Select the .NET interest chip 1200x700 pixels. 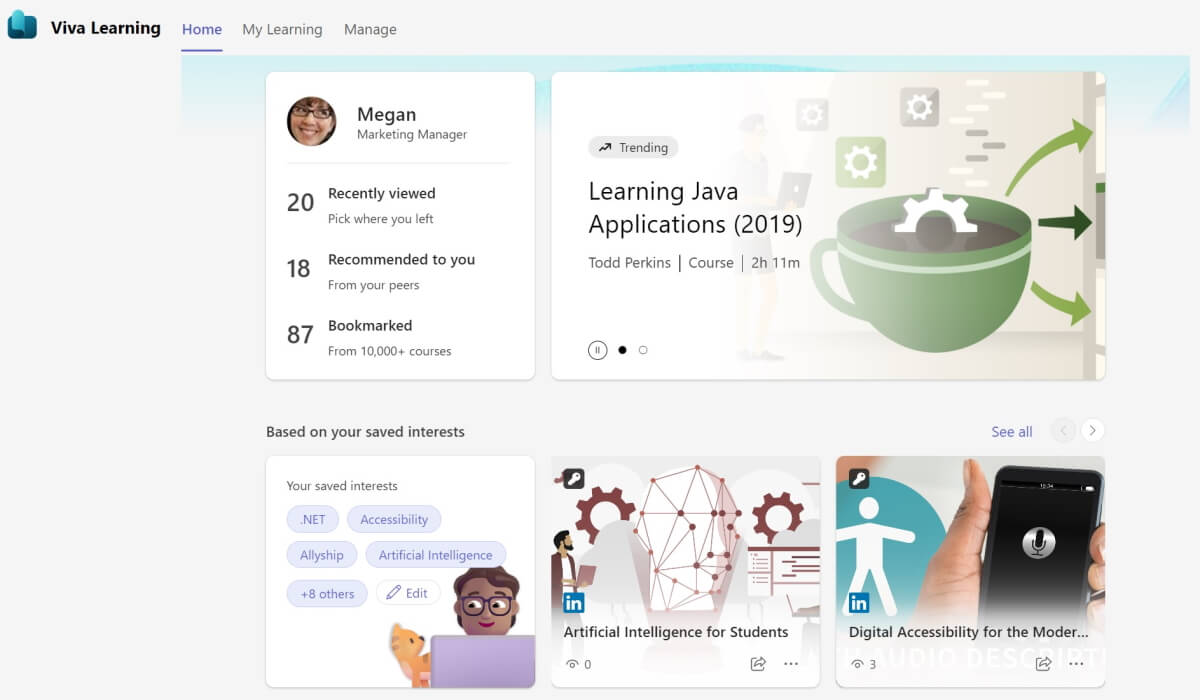coord(312,519)
